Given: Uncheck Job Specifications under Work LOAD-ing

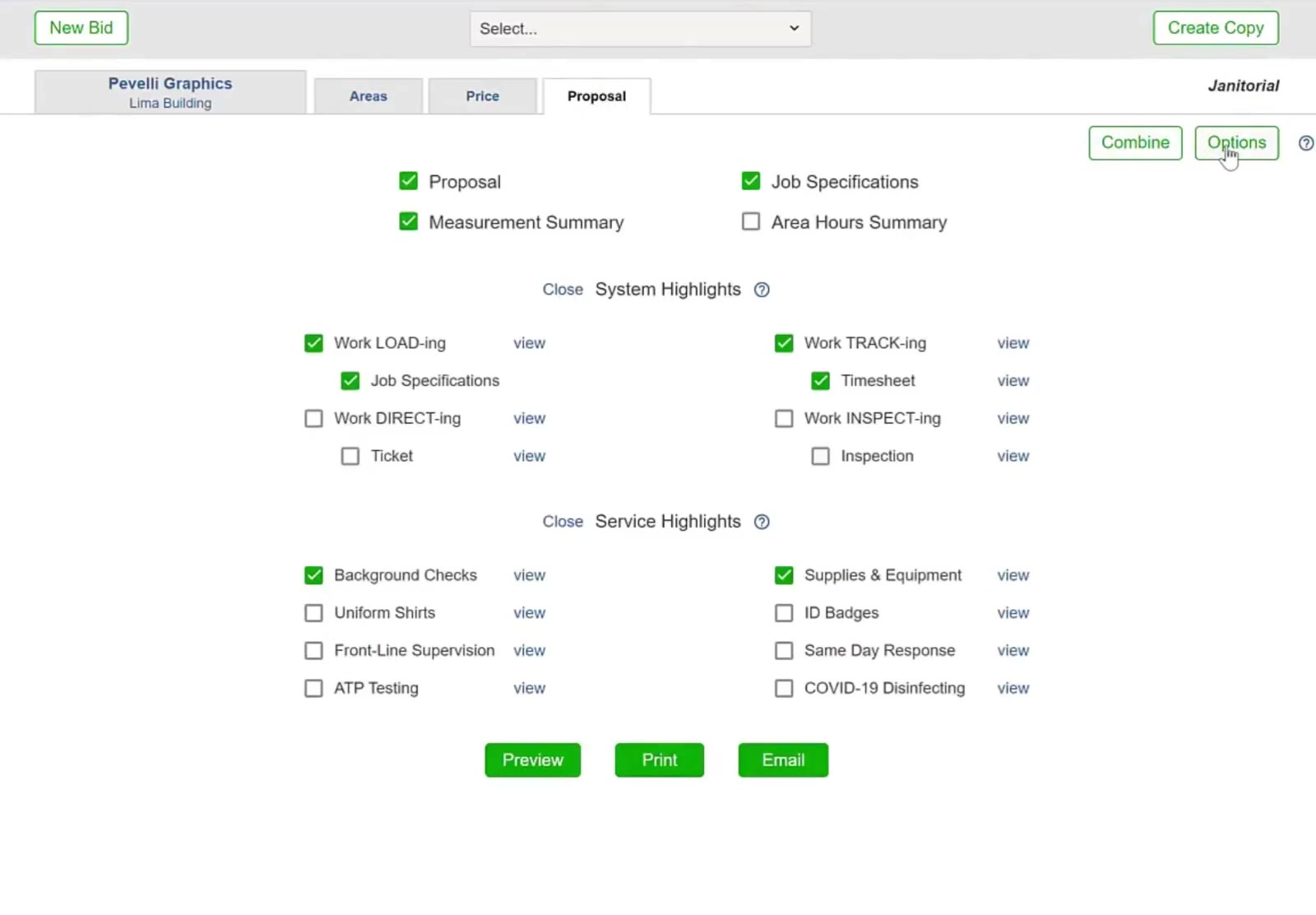Looking at the screenshot, I should 350,381.
